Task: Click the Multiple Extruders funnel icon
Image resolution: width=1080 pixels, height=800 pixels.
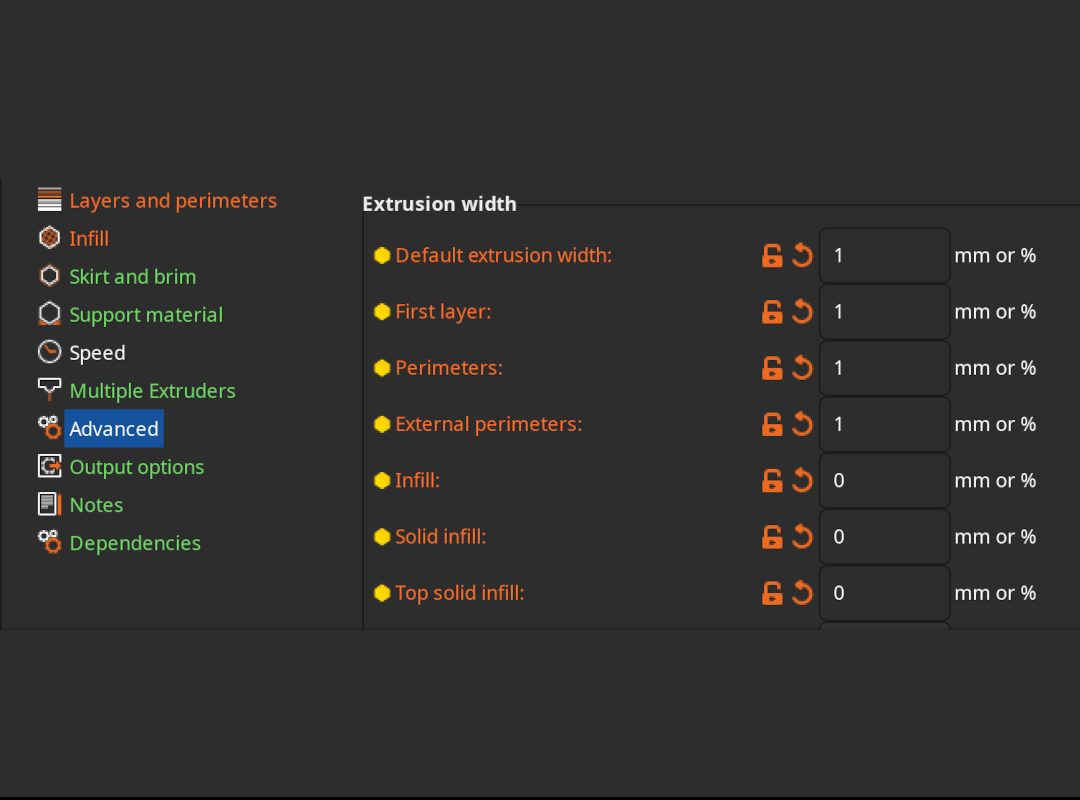Action: (x=50, y=390)
